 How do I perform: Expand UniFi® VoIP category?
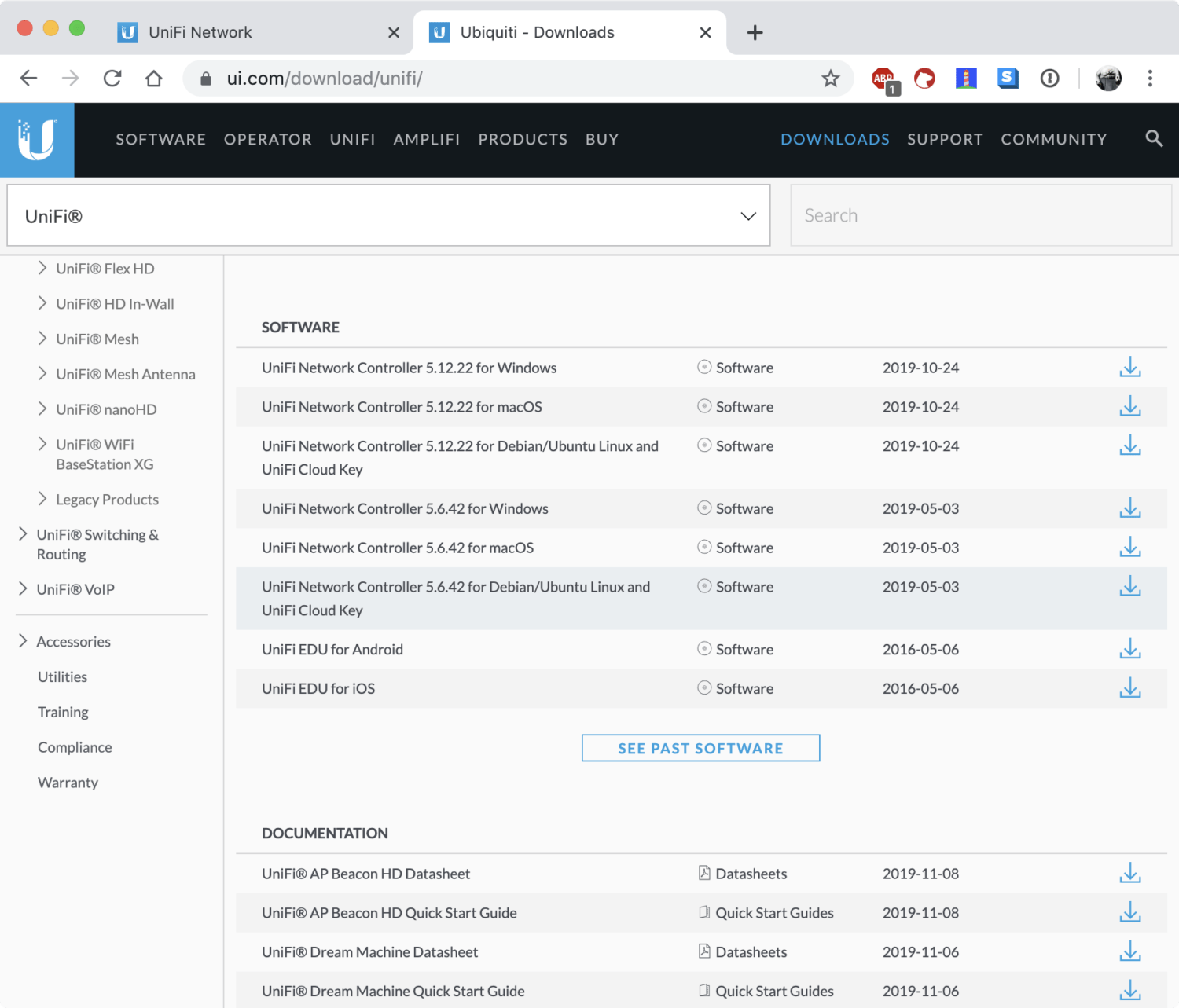[x=23, y=588]
